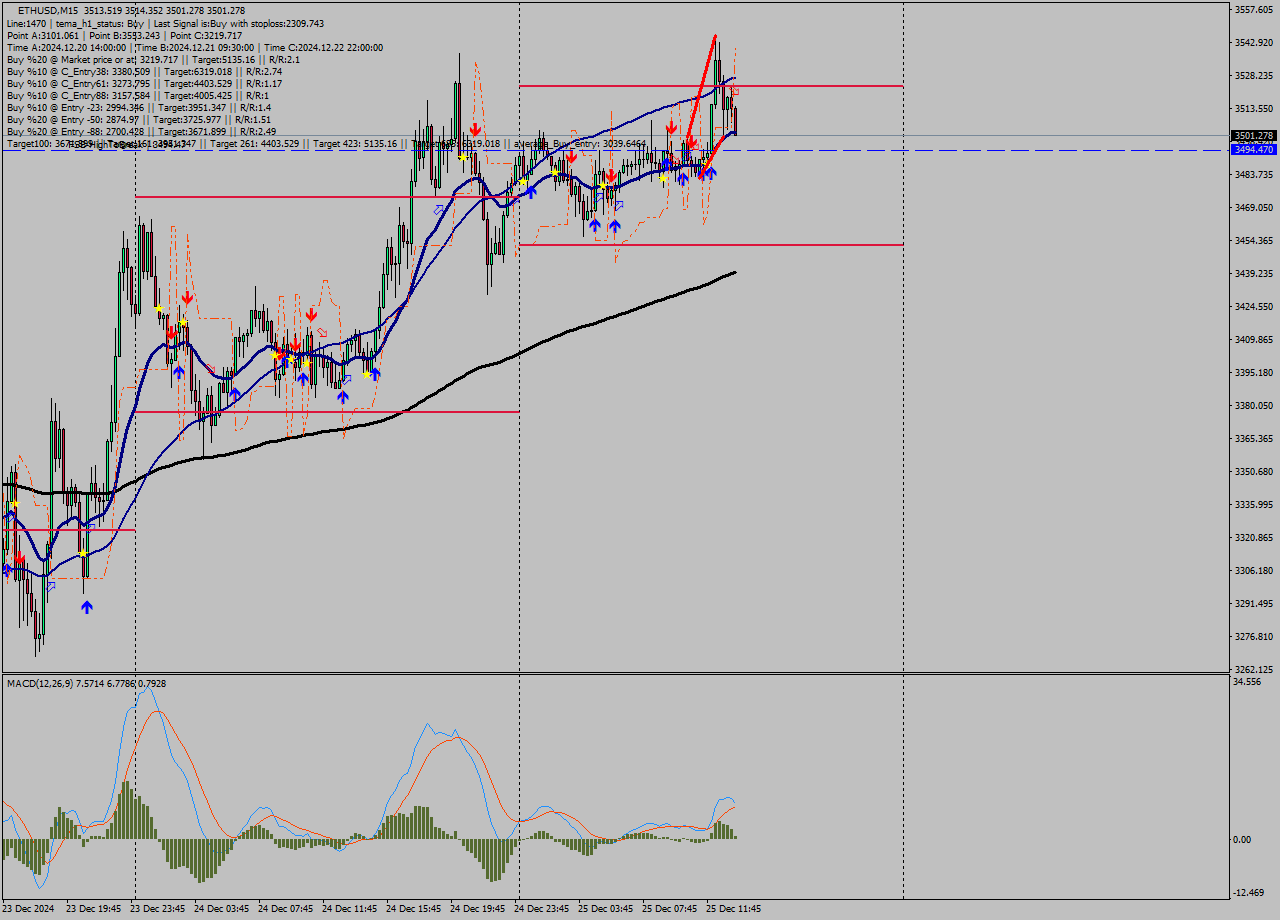
Task: Select the 'Buy %20 @ Entry -50' line
Action: 139,119
